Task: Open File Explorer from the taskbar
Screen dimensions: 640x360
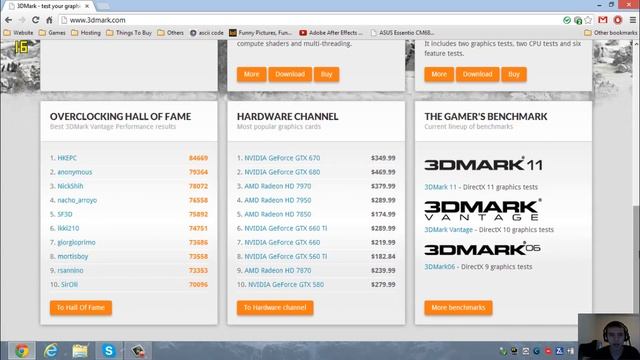Action: pos(80,351)
